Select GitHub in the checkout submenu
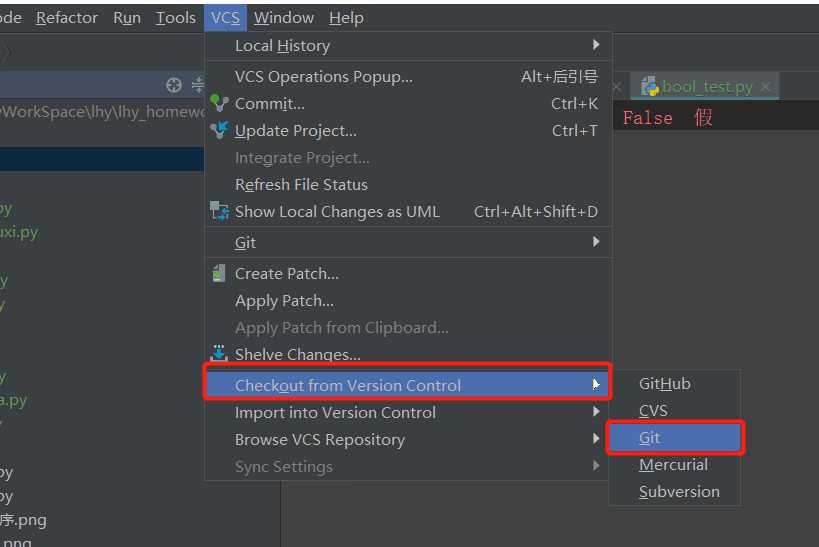The height and width of the screenshot is (547, 819). 665,384
